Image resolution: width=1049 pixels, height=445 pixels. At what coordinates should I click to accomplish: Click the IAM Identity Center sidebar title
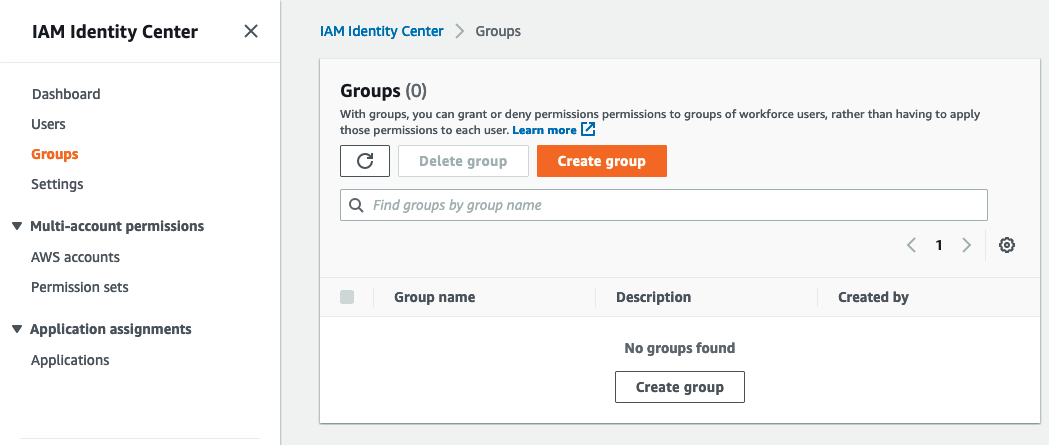[x=115, y=31]
